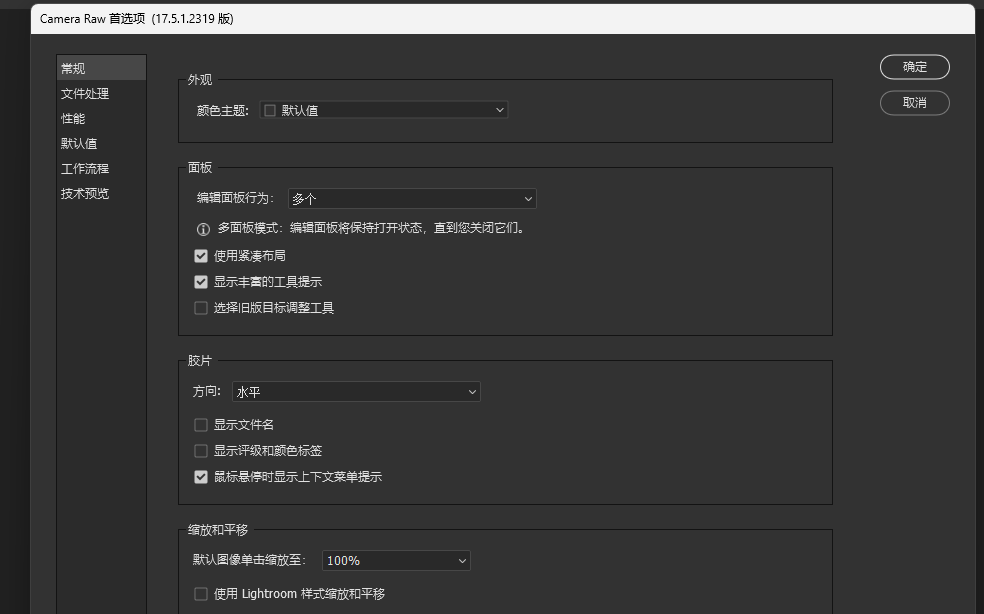Show the 技术预览 preferences section
The image size is (984, 614).
85,194
